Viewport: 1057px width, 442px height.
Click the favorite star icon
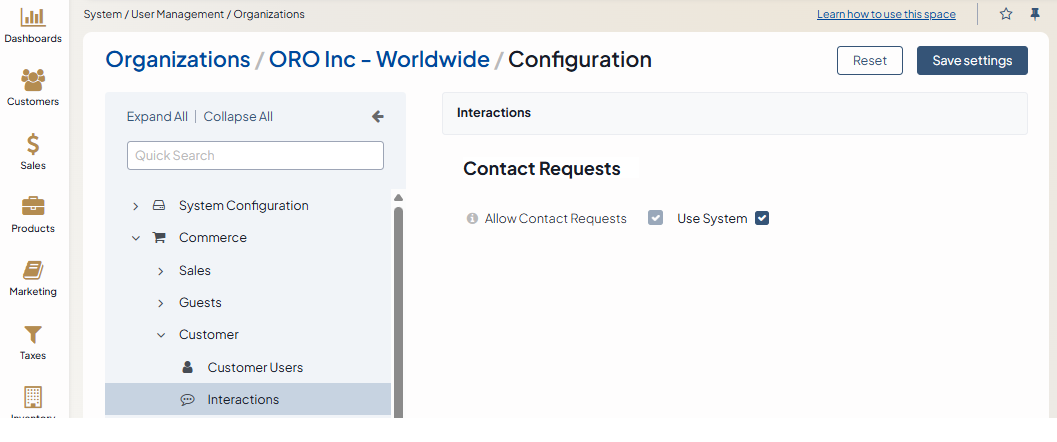pyautogui.click(x=1006, y=14)
